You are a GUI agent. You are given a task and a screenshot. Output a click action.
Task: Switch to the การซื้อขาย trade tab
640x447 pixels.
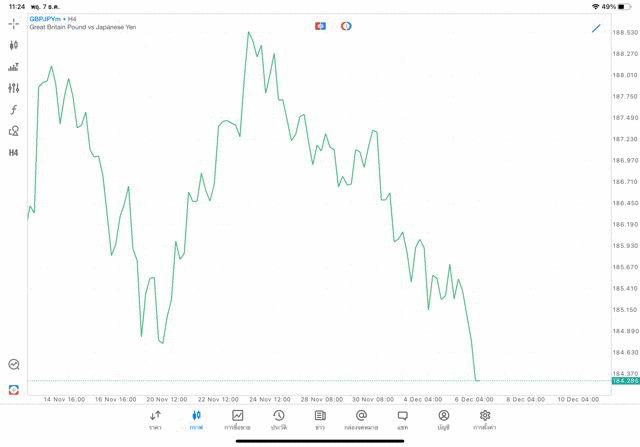pos(237,420)
